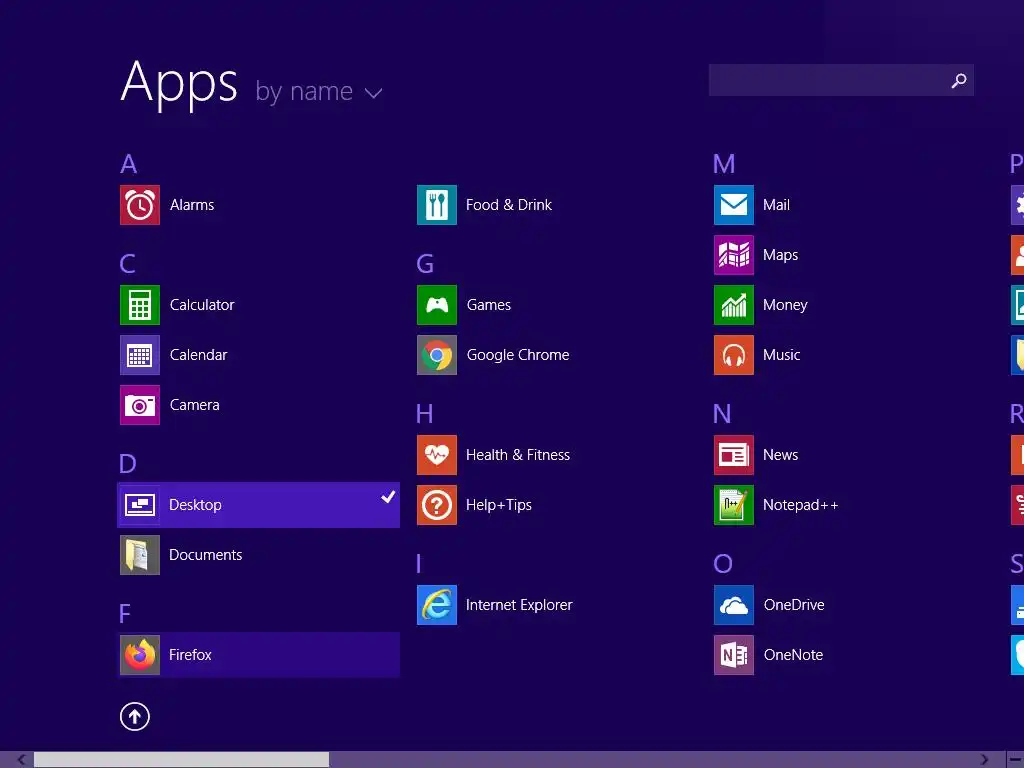This screenshot has height=768, width=1024.
Task: Open the News app icon
Action: tap(734, 455)
